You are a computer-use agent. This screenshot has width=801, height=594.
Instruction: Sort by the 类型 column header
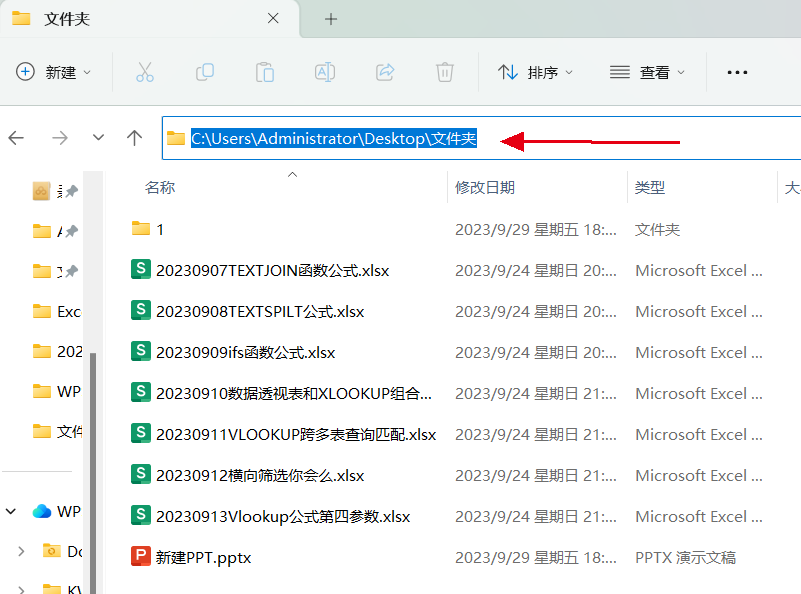click(x=650, y=187)
